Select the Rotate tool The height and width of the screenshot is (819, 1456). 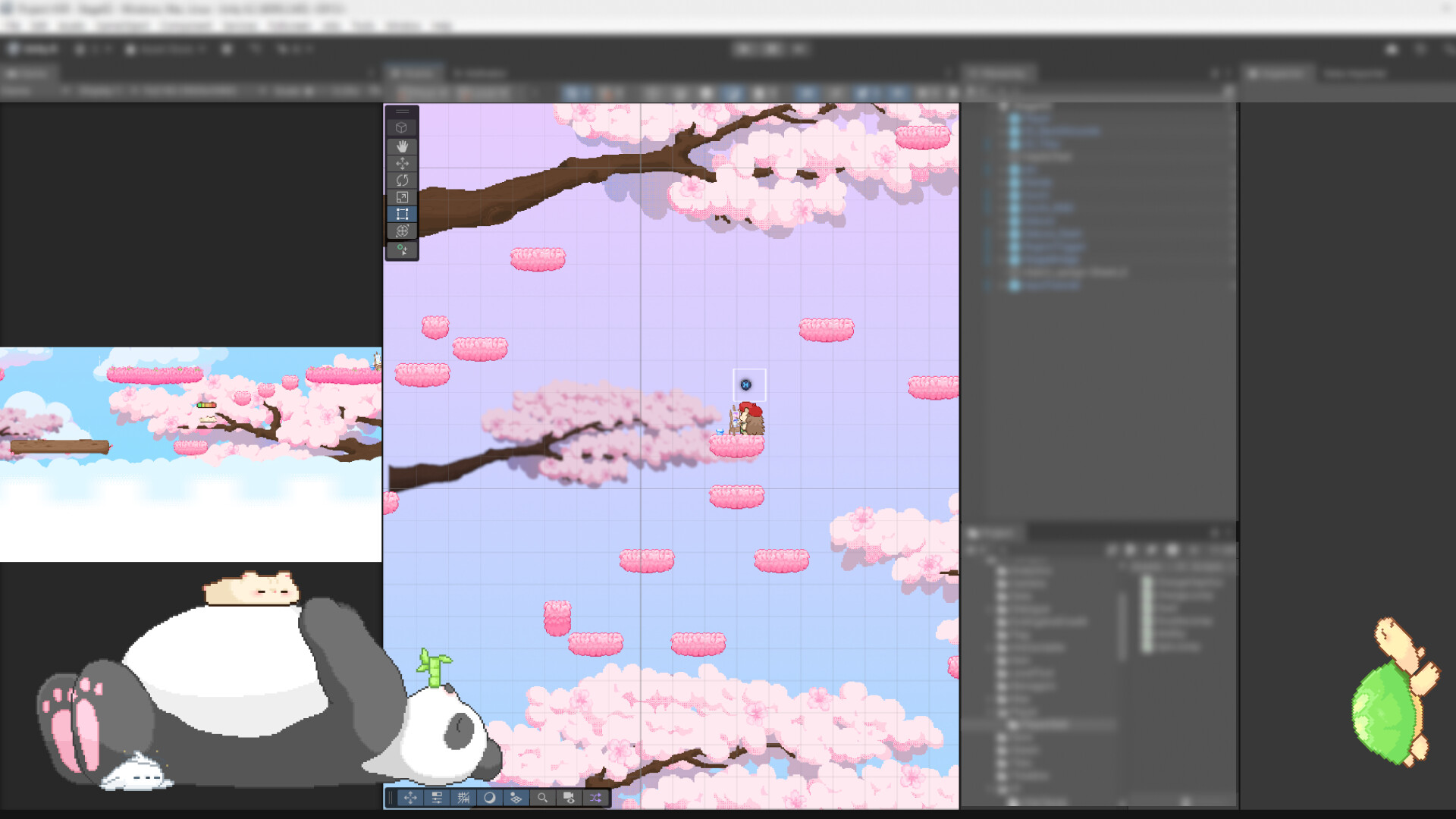[x=403, y=179]
